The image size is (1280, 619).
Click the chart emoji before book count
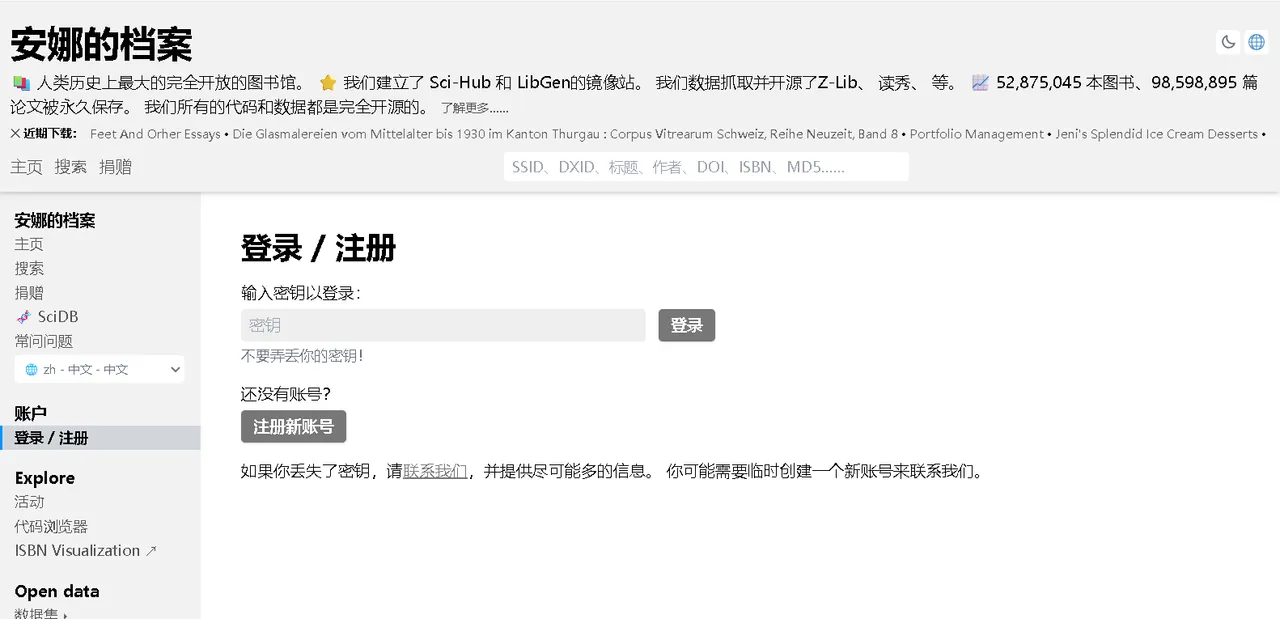click(981, 83)
